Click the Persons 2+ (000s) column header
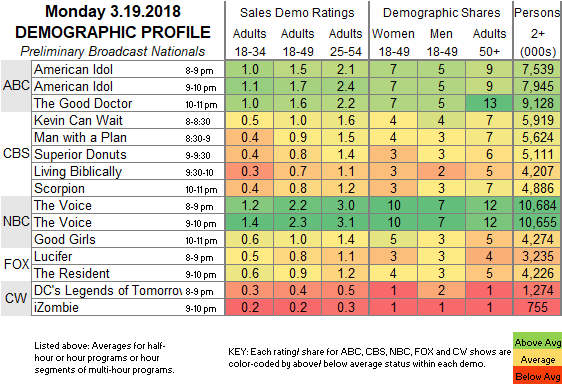 [538, 32]
